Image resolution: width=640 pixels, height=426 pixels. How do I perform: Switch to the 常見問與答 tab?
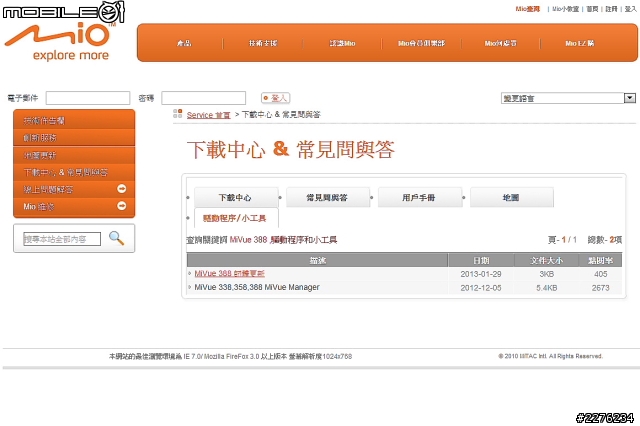[x=328, y=197]
